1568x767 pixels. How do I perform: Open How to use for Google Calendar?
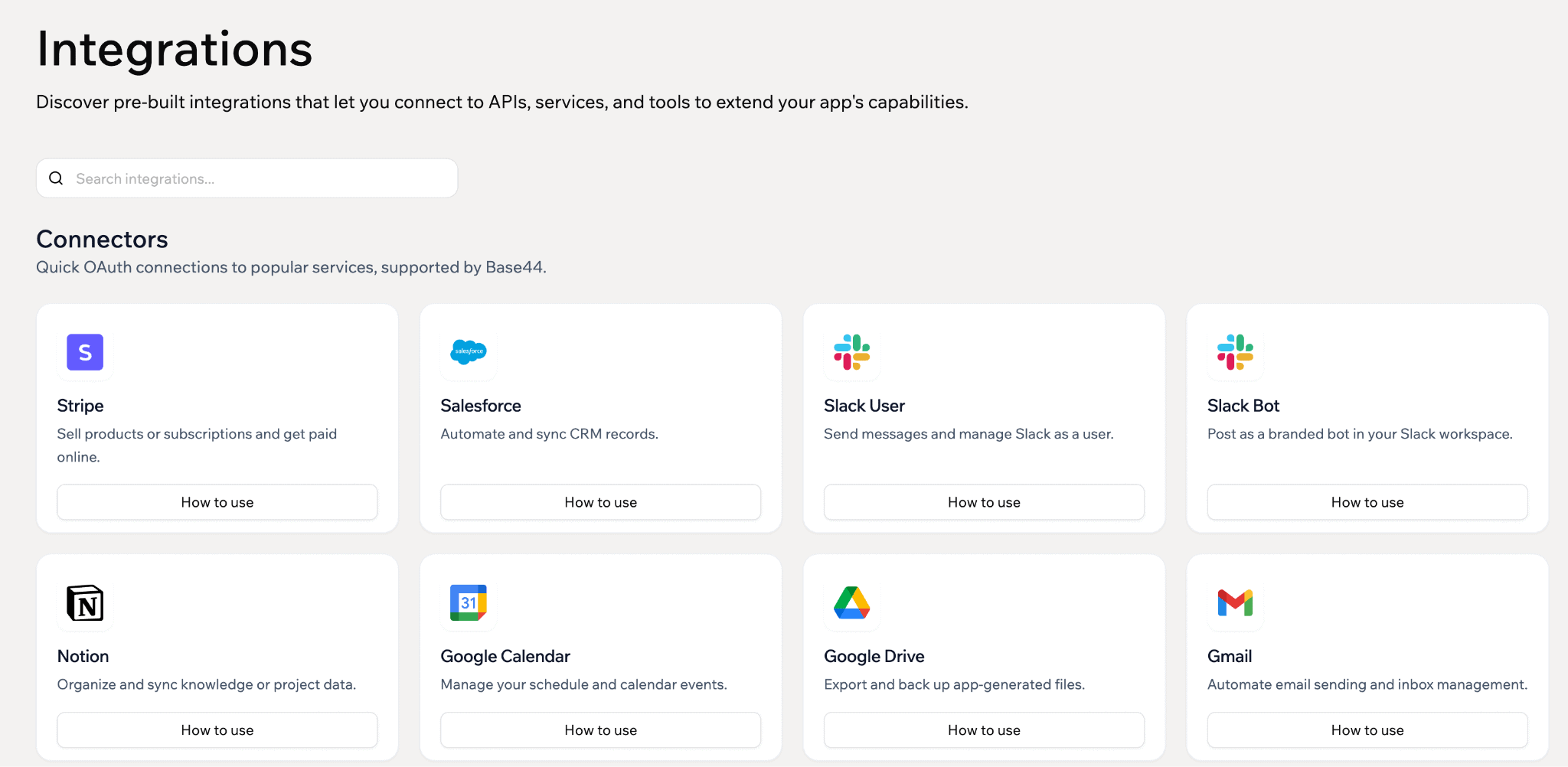(601, 730)
